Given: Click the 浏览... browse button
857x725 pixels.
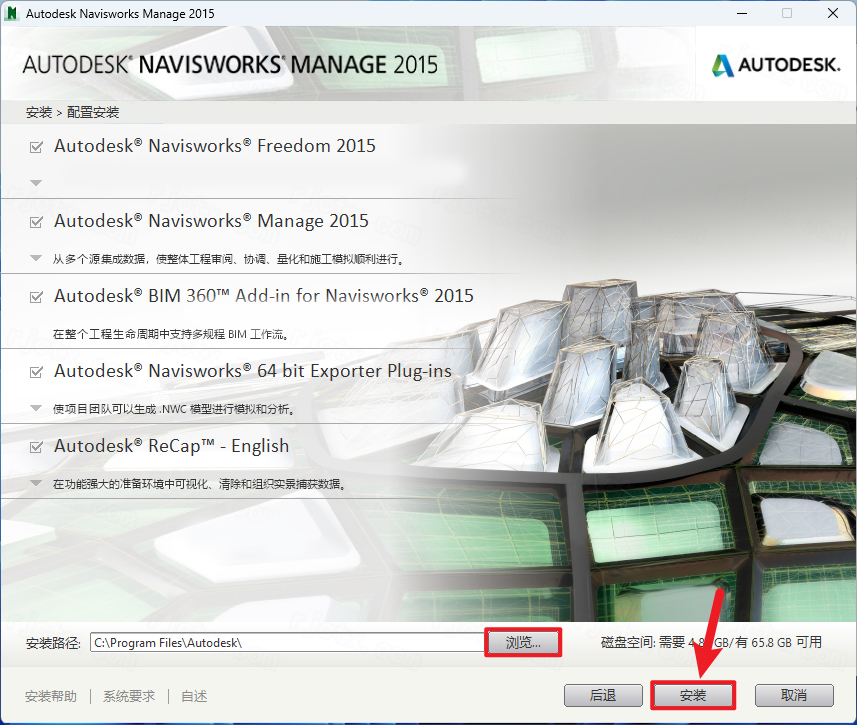Looking at the screenshot, I should click(523, 642).
